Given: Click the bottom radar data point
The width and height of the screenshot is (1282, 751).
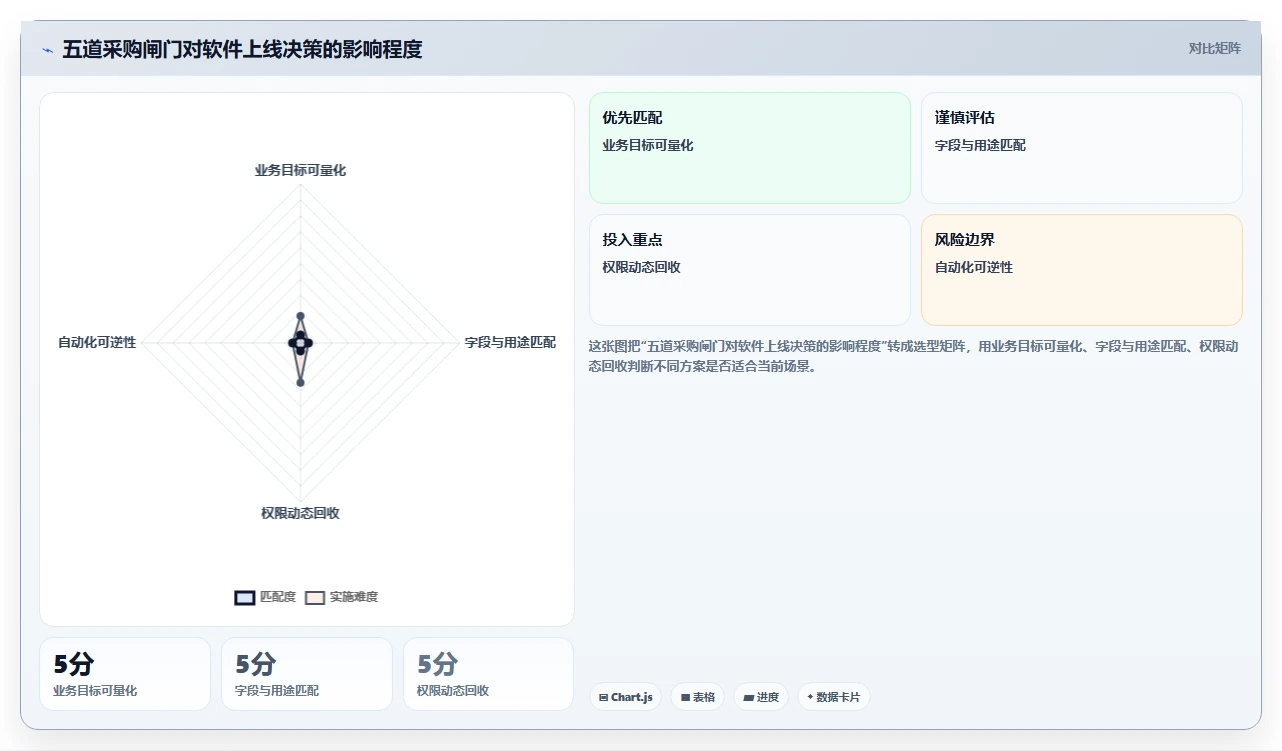Looking at the screenshot, I should coord(300,382).
